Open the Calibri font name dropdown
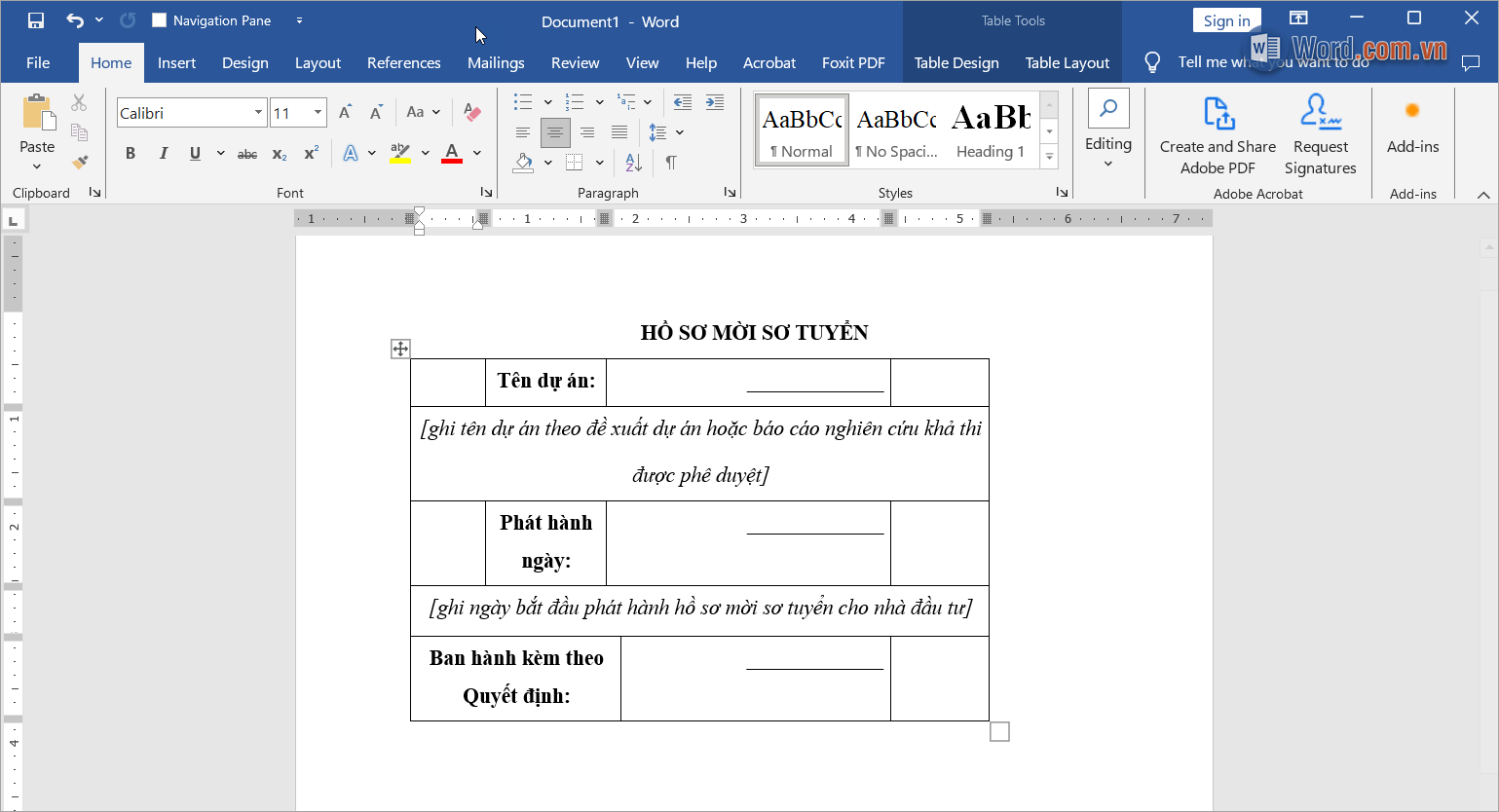Viewport: 1499px width, 812px height. pos(258,113)
